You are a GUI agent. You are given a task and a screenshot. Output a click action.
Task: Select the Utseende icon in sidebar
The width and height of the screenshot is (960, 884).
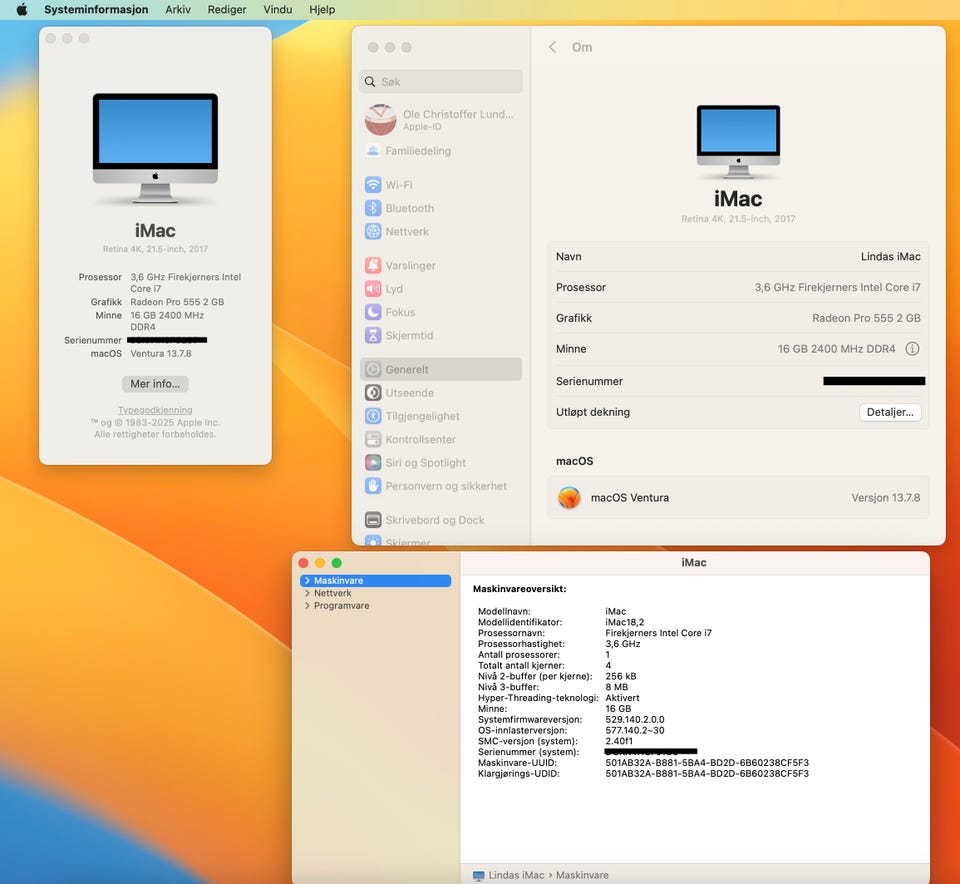click(x=373, y=393)
